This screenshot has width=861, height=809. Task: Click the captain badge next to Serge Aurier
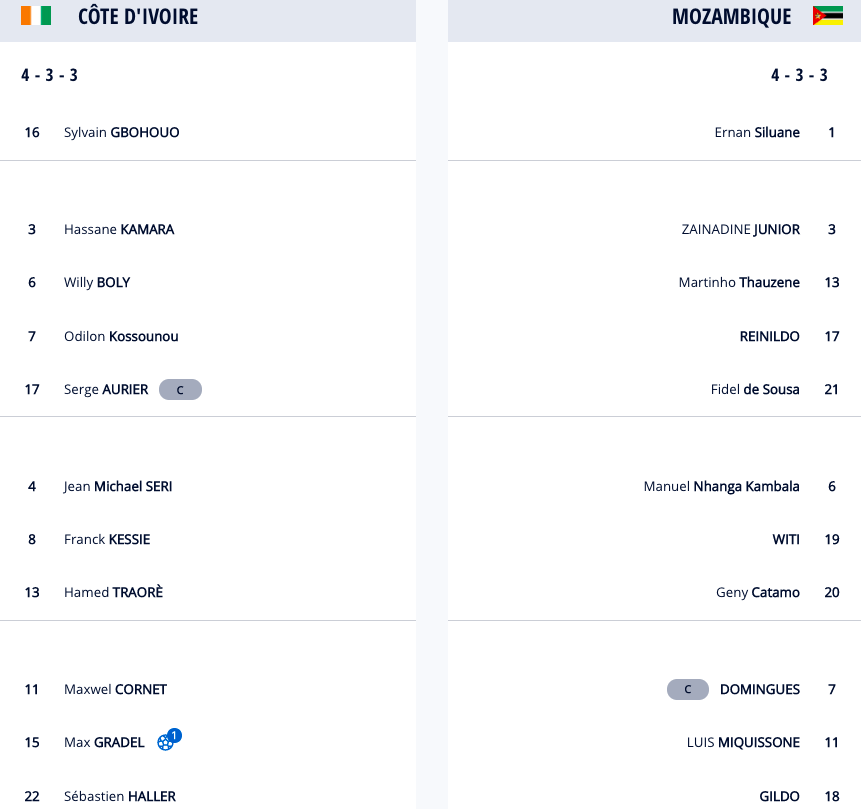tap(180, 390)
